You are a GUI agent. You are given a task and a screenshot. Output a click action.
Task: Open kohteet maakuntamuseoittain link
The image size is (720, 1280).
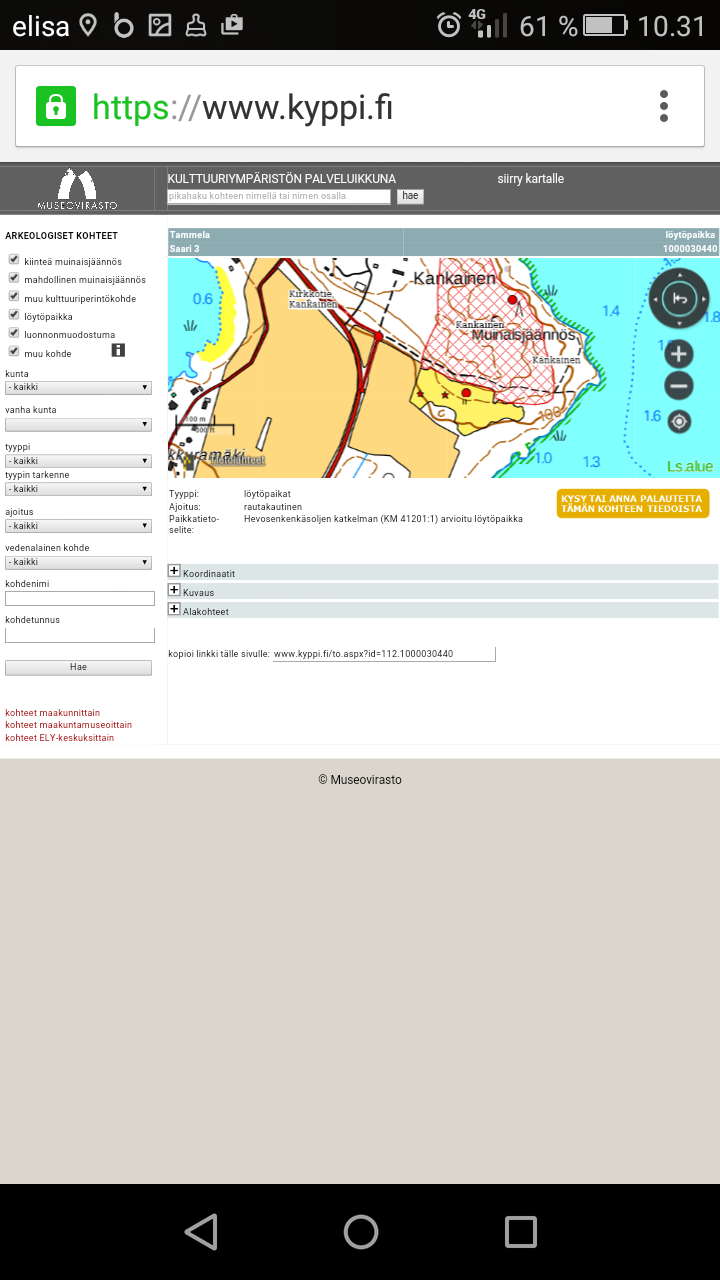coord(68,725)
